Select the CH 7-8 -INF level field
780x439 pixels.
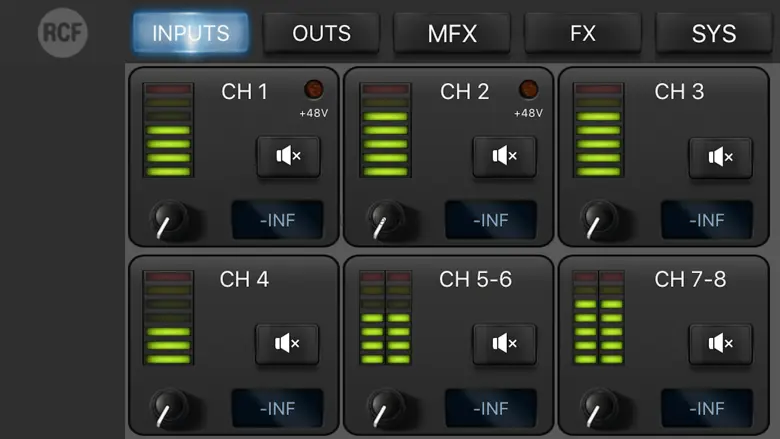(x=707, y=408)
